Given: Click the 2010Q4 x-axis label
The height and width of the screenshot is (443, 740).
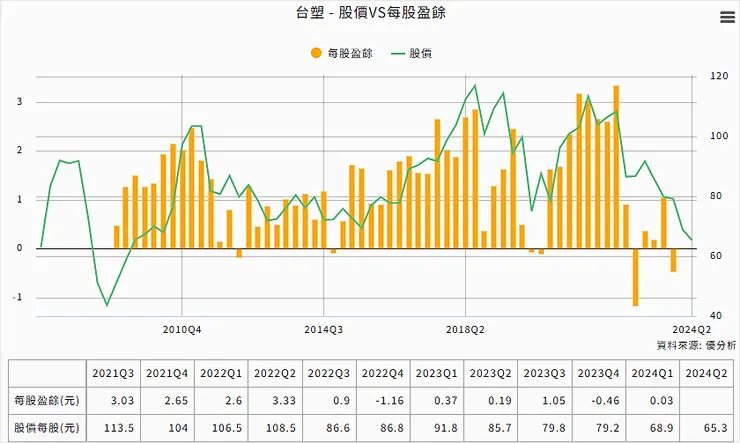Looking at the screenshot, I should point(182,330).
